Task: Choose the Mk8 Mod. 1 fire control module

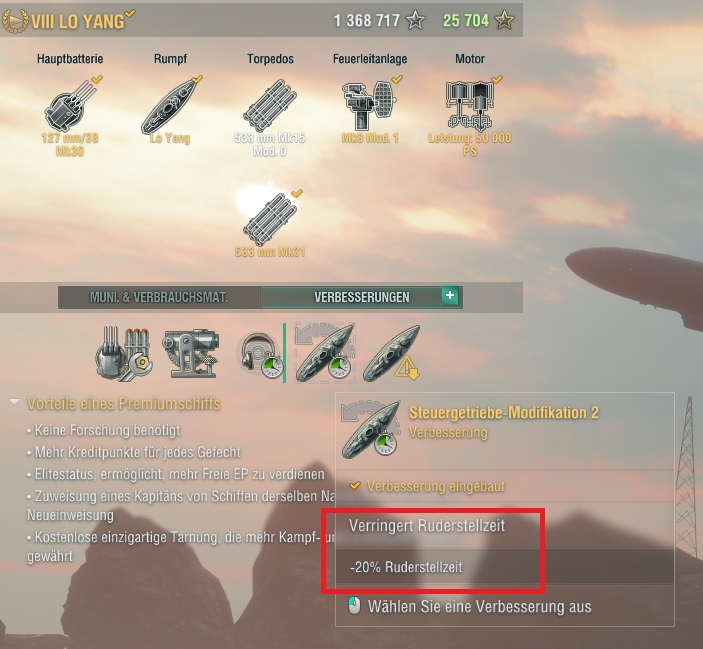Action: 369,105
